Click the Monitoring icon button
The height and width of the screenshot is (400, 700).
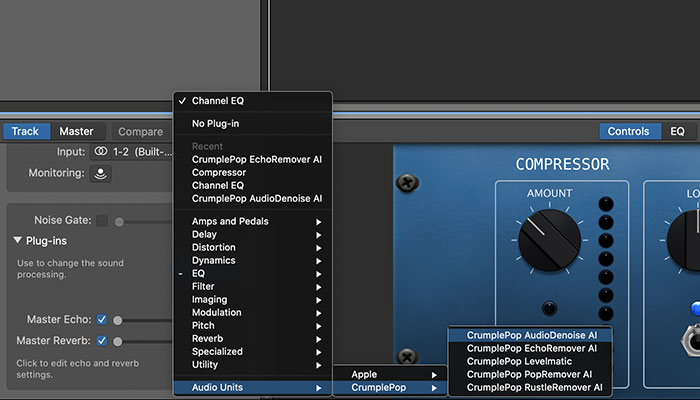pyautogui.click(x=100, y=173)
